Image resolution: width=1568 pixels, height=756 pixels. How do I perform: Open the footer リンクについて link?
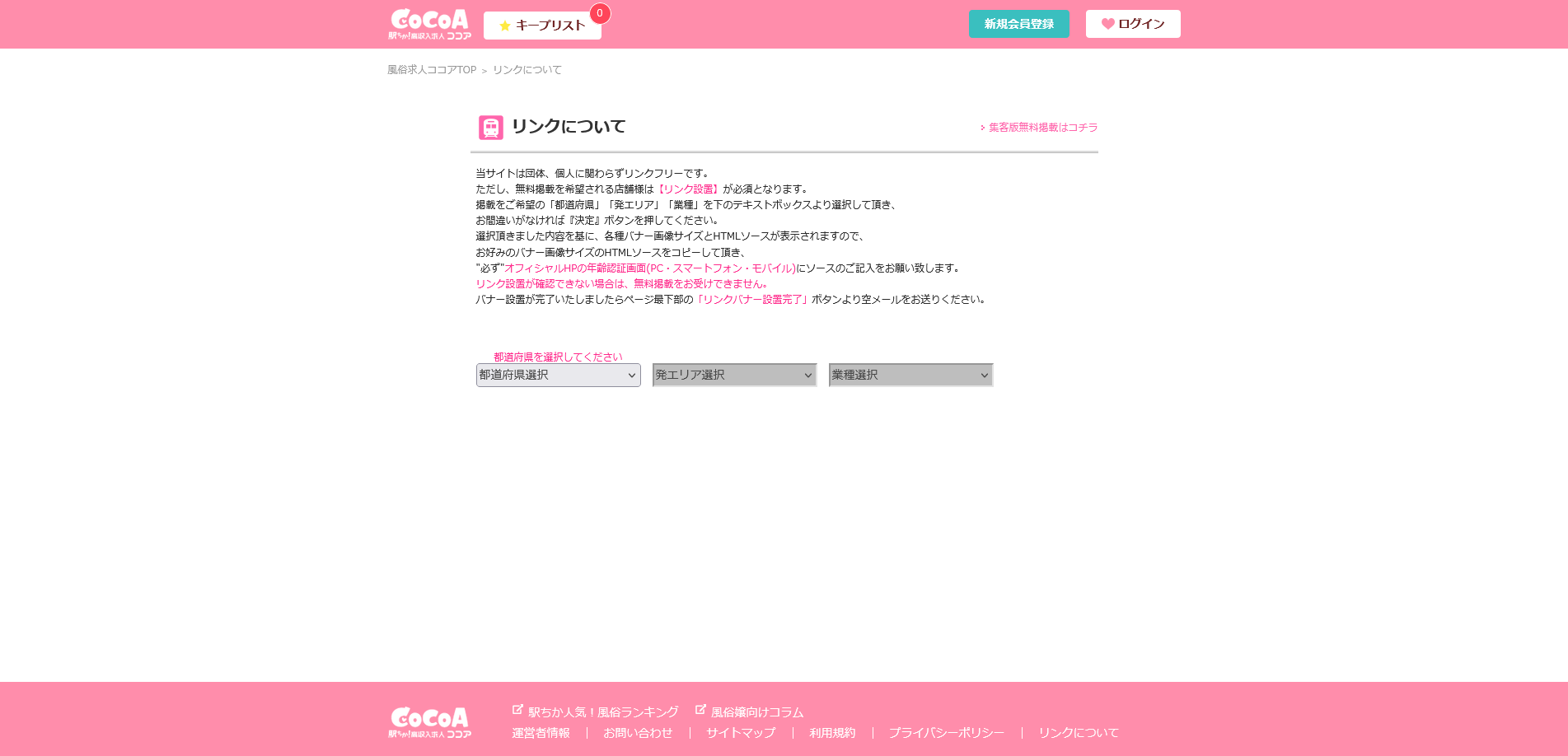(1079, 733)
